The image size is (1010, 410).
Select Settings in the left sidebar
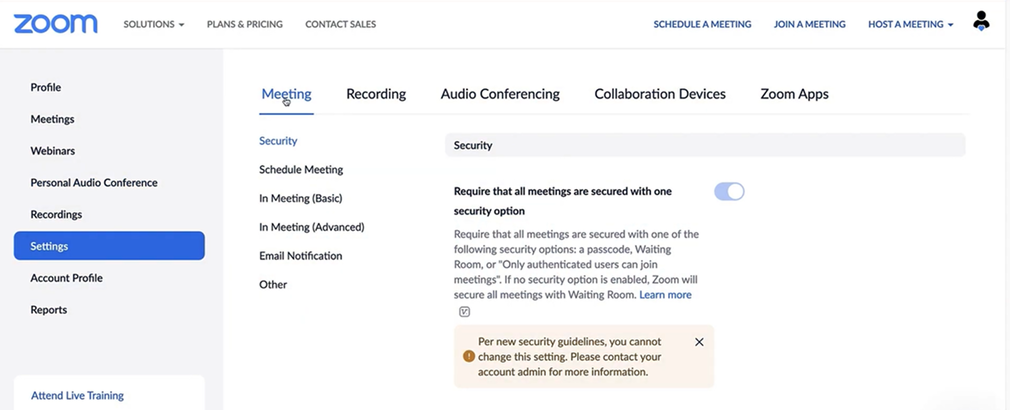[x=109, y=246]
